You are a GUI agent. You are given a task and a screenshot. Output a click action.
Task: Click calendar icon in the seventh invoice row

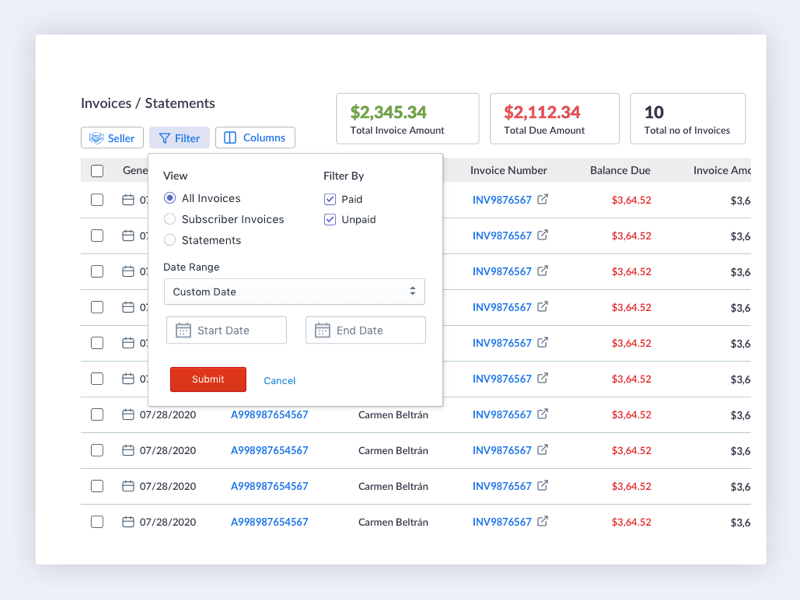click(x=128, y=414)
